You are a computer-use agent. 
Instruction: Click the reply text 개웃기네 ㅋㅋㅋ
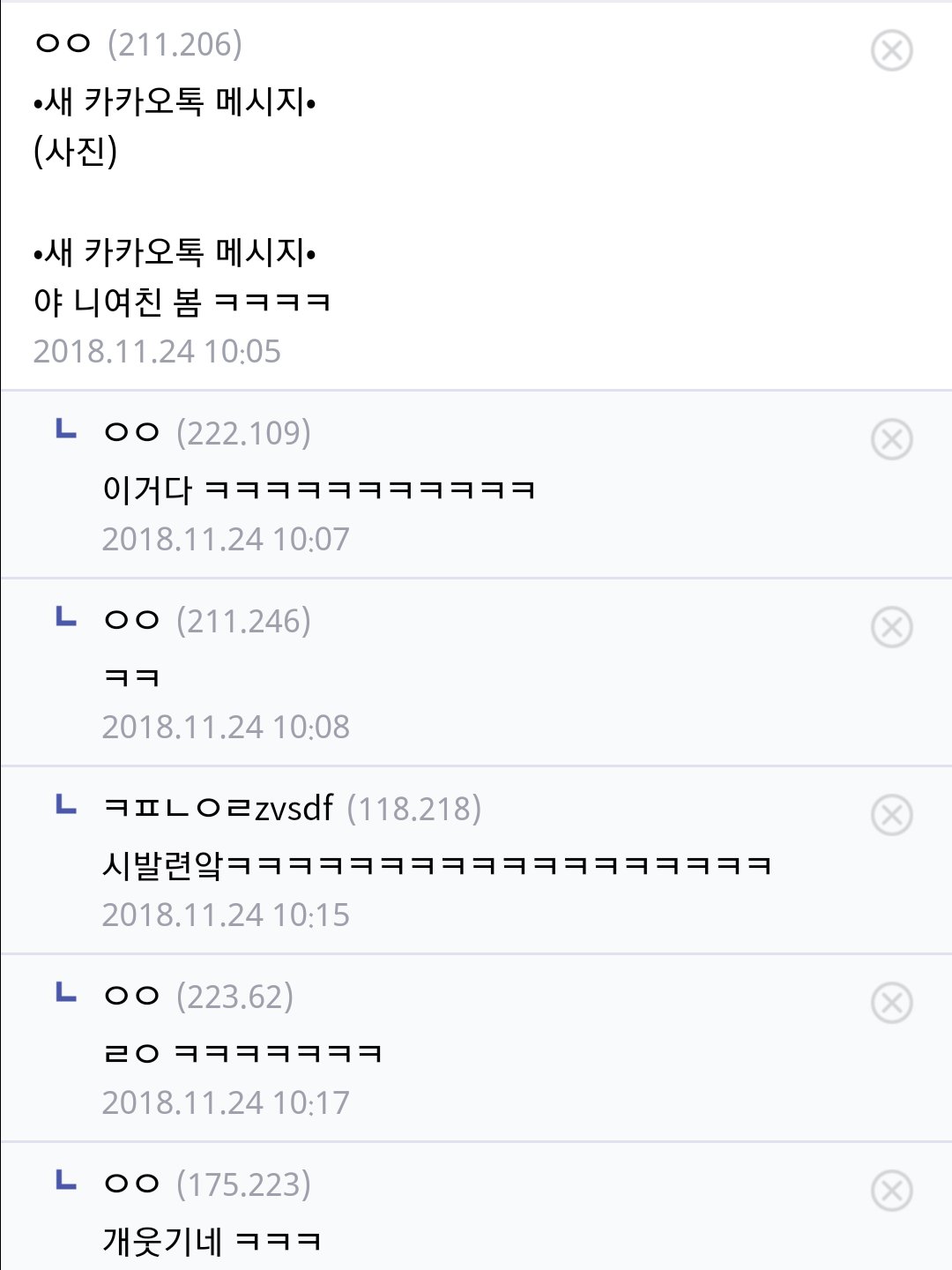[212, 1241]
